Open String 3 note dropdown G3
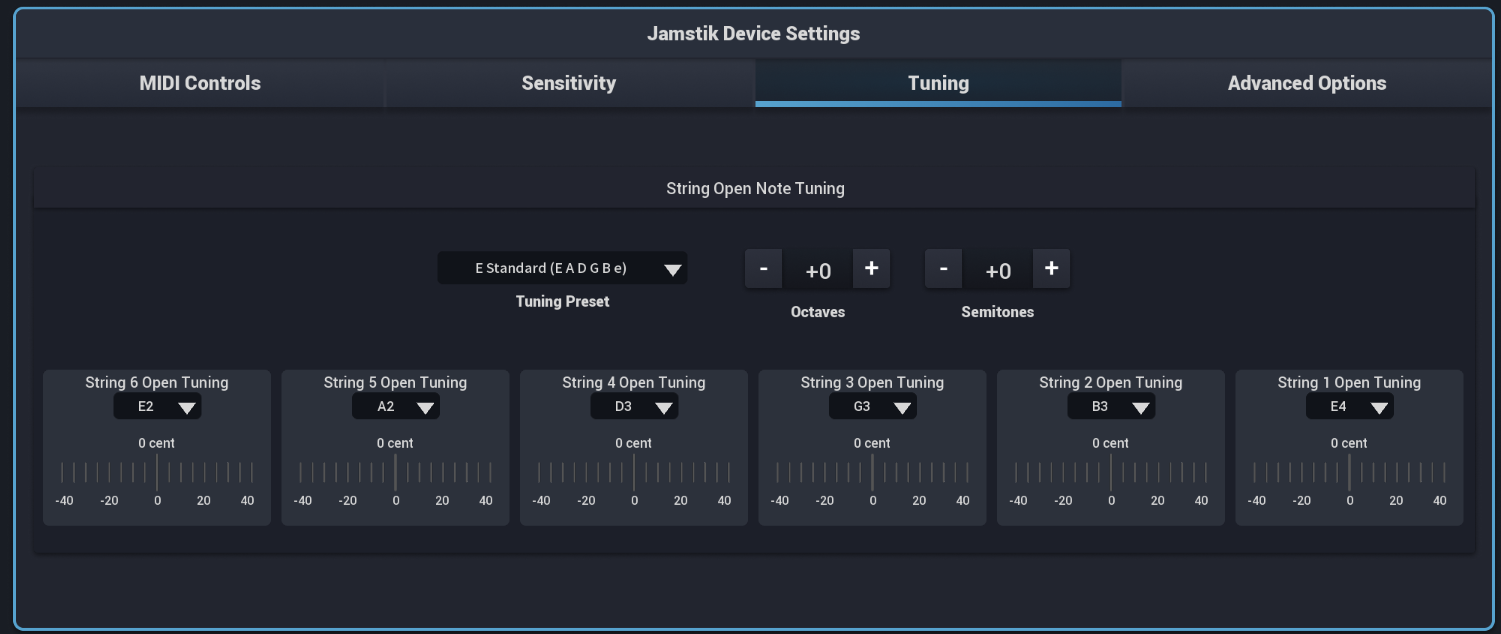 873,406
